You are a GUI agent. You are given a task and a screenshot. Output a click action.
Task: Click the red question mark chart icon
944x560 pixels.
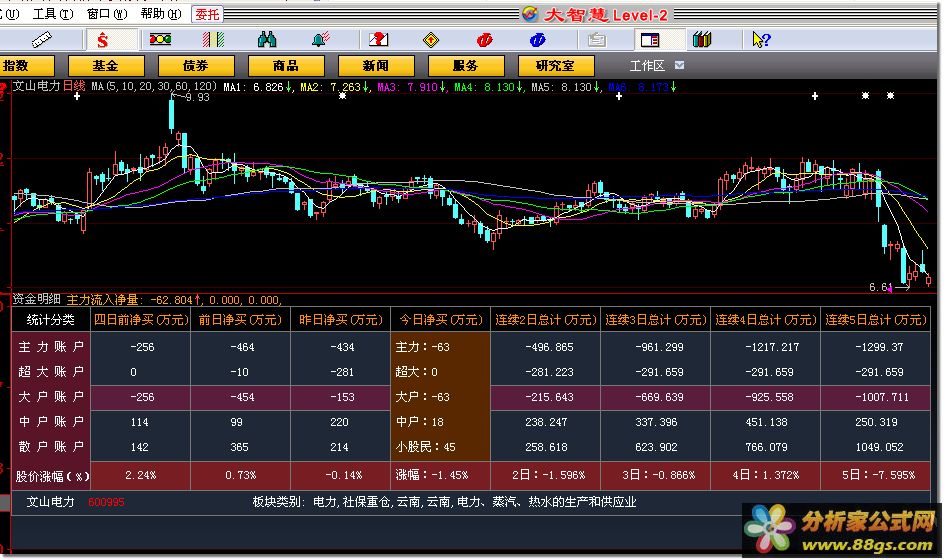coord(378,40)
